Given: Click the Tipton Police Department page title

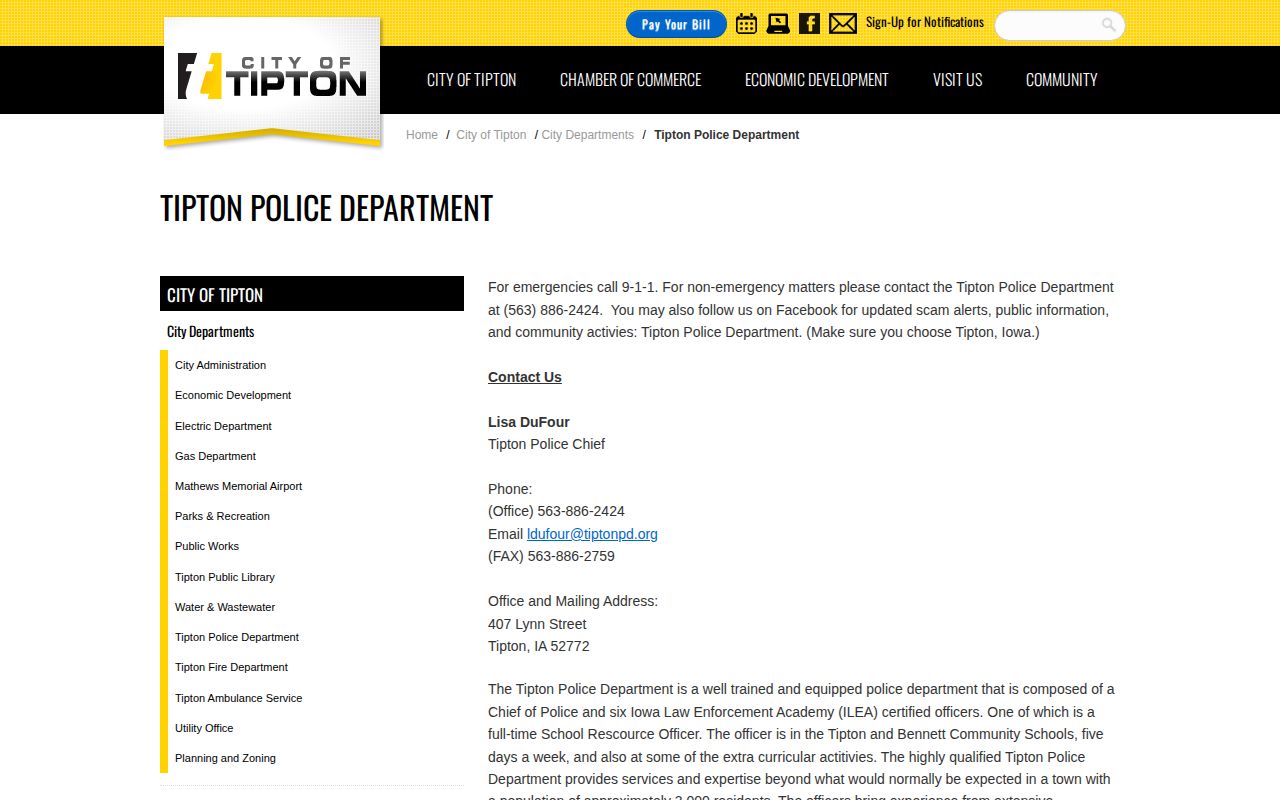Looking at the screenshot, I should tap(326, 208).
